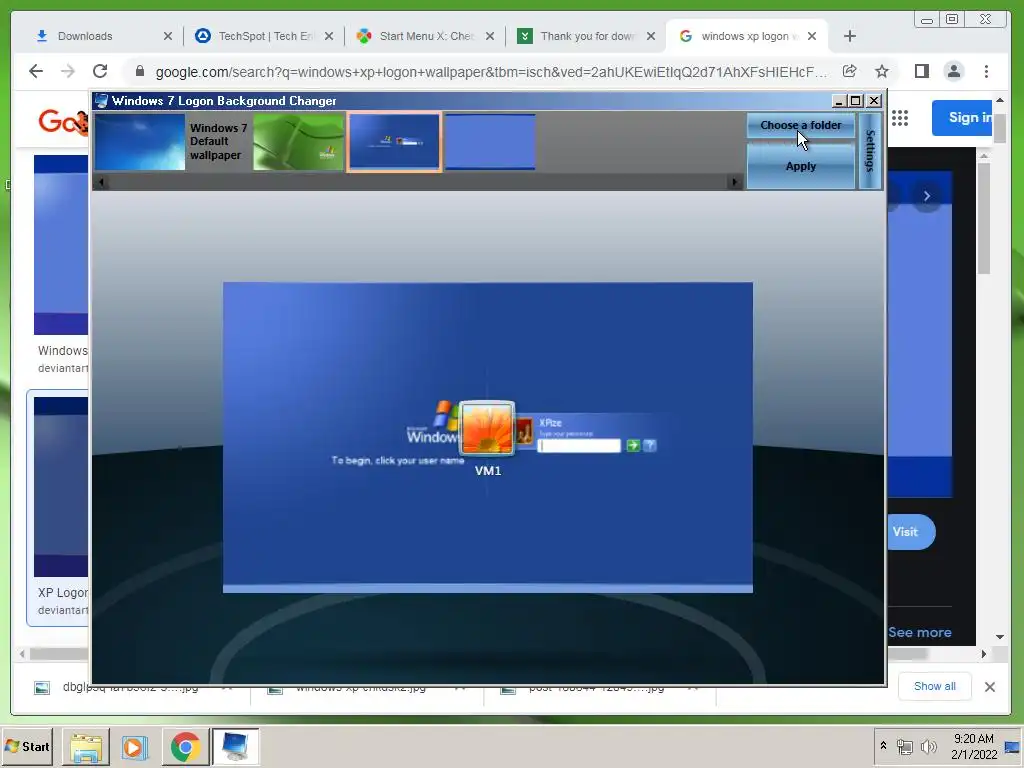Switch to Thank you for downloading tab
The height and width of the screenshot is (768, 1024).
[586, 36]
